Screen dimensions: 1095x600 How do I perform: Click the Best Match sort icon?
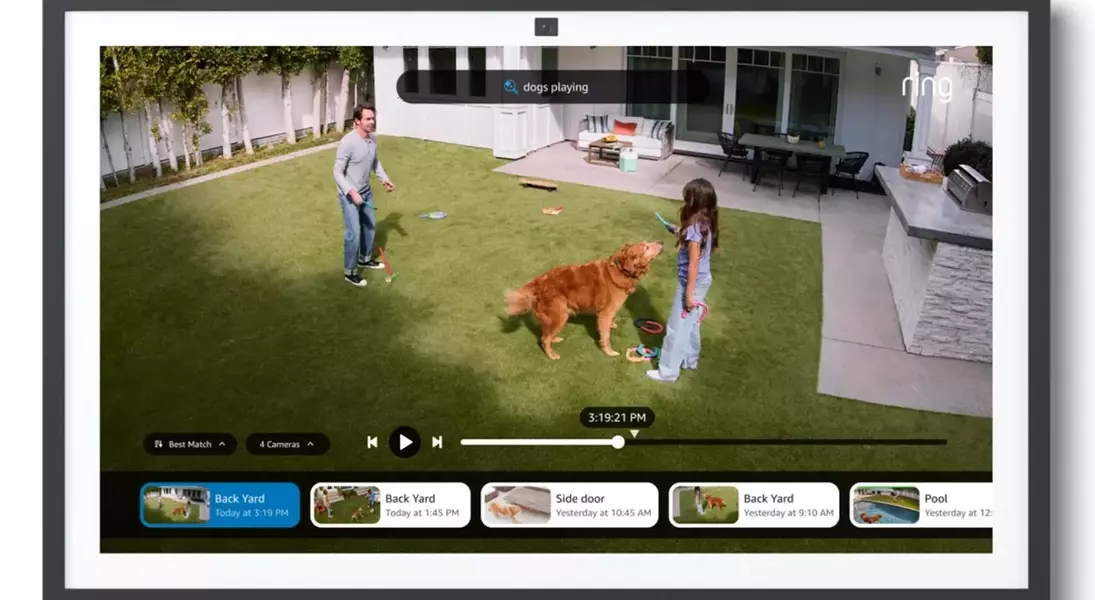[x=159, y=444]
